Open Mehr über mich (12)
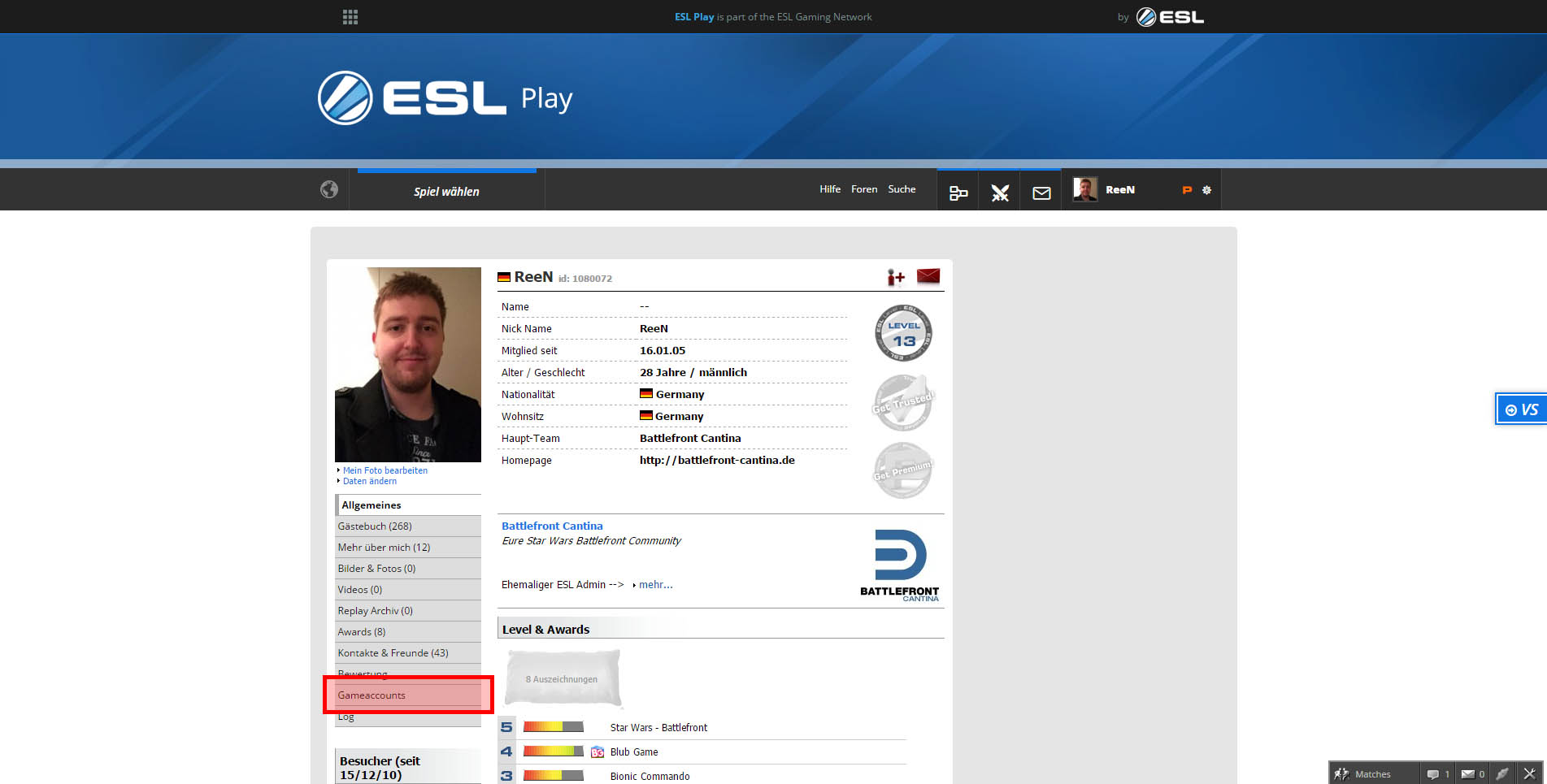This screenshot has width=1547, height=784. (x=408, y=548)
